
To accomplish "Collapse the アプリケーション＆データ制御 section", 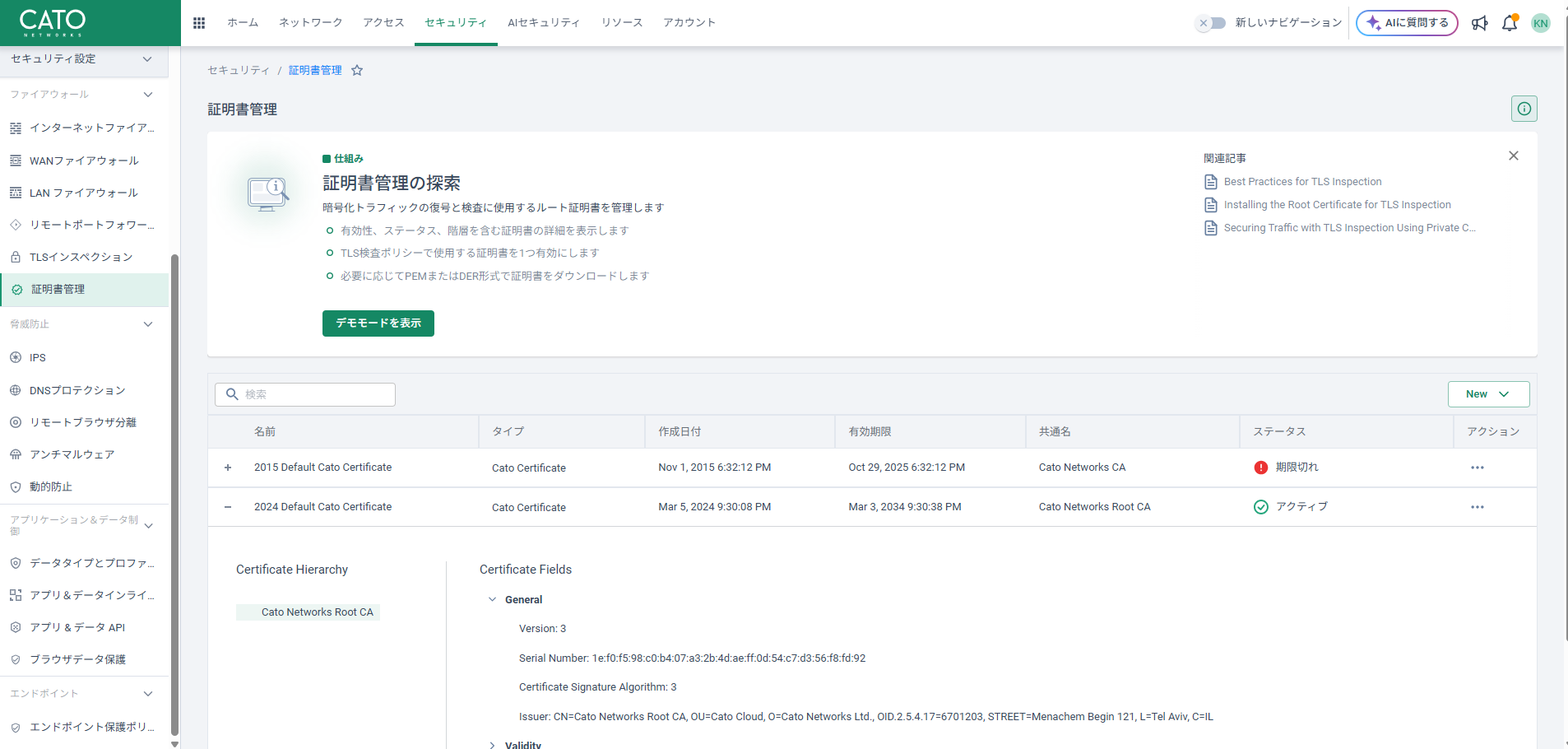I will pos(148,525).
